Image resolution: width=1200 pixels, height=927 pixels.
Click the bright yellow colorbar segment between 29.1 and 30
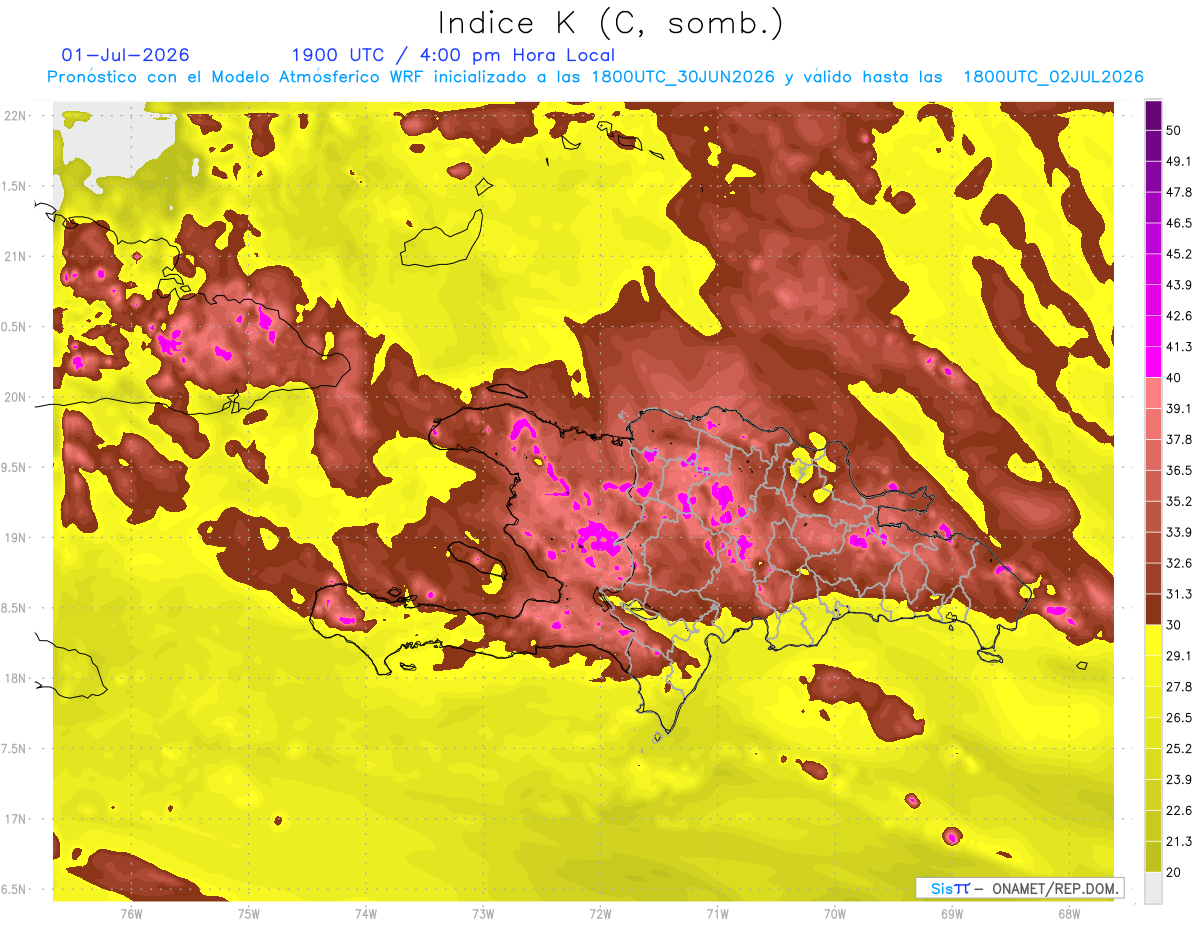pos(1153,640)
